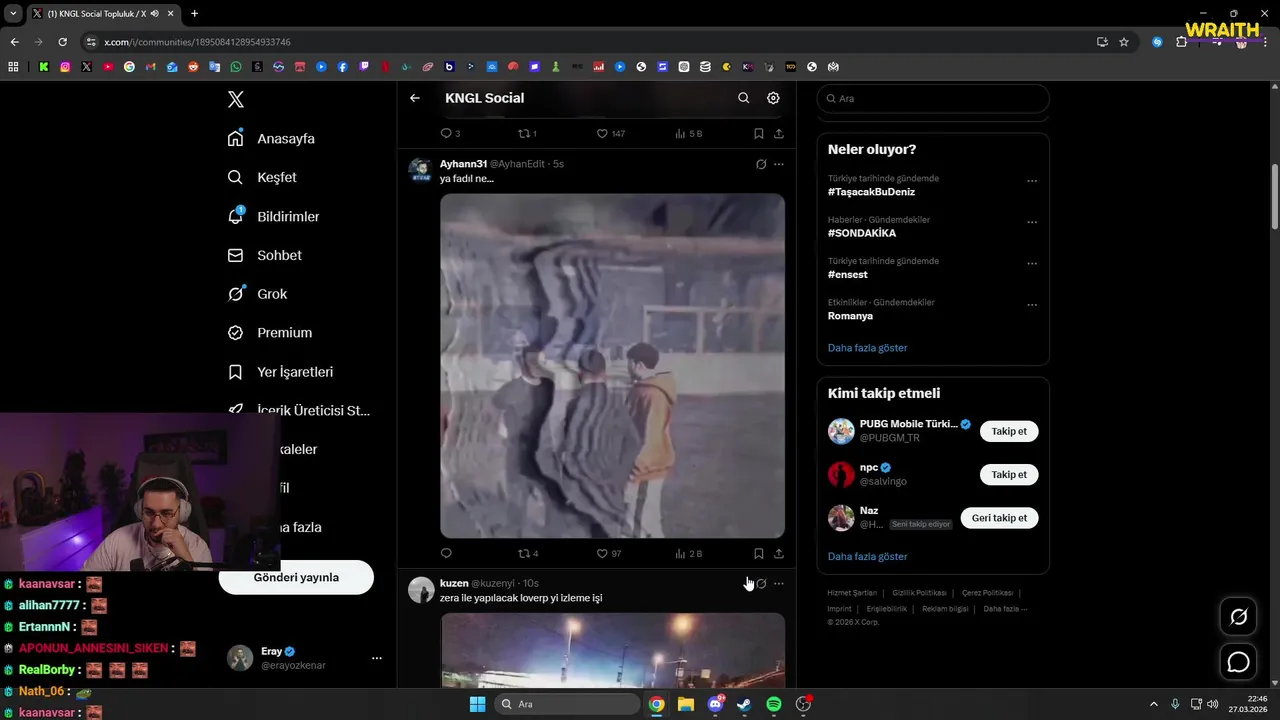1280x720 pixels.
Task: Bookmark Ayhann31's post
Action: (759, 553)
